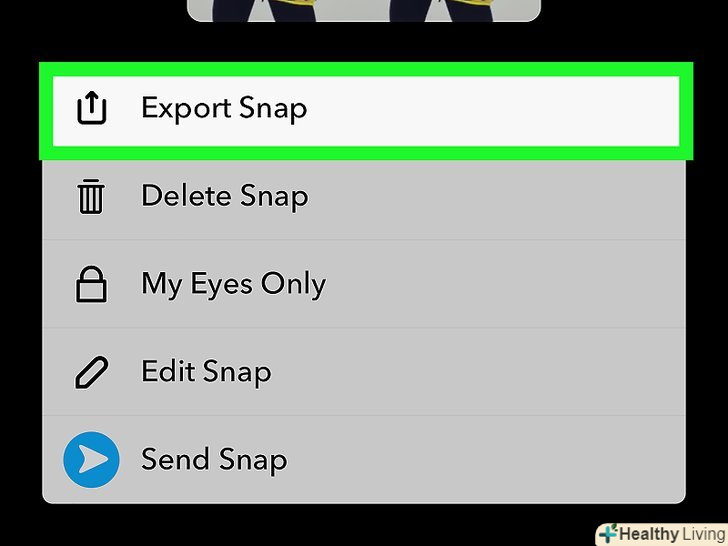The image size is (728, 546).
Task: Tap the empty space in My Eyes Only row
Action: [x=506, y=284]
